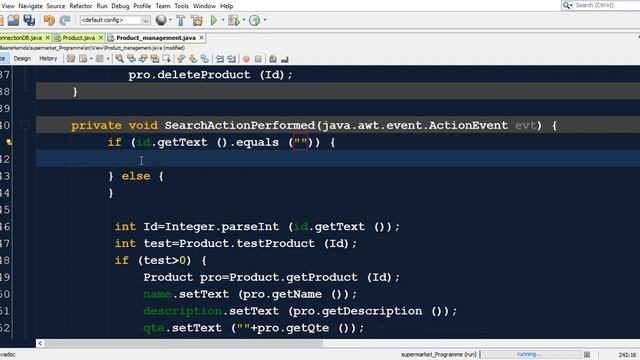The image size is (640, 360).
Task: Click the Clean and Build icon
Action: [x=197, y=20]
